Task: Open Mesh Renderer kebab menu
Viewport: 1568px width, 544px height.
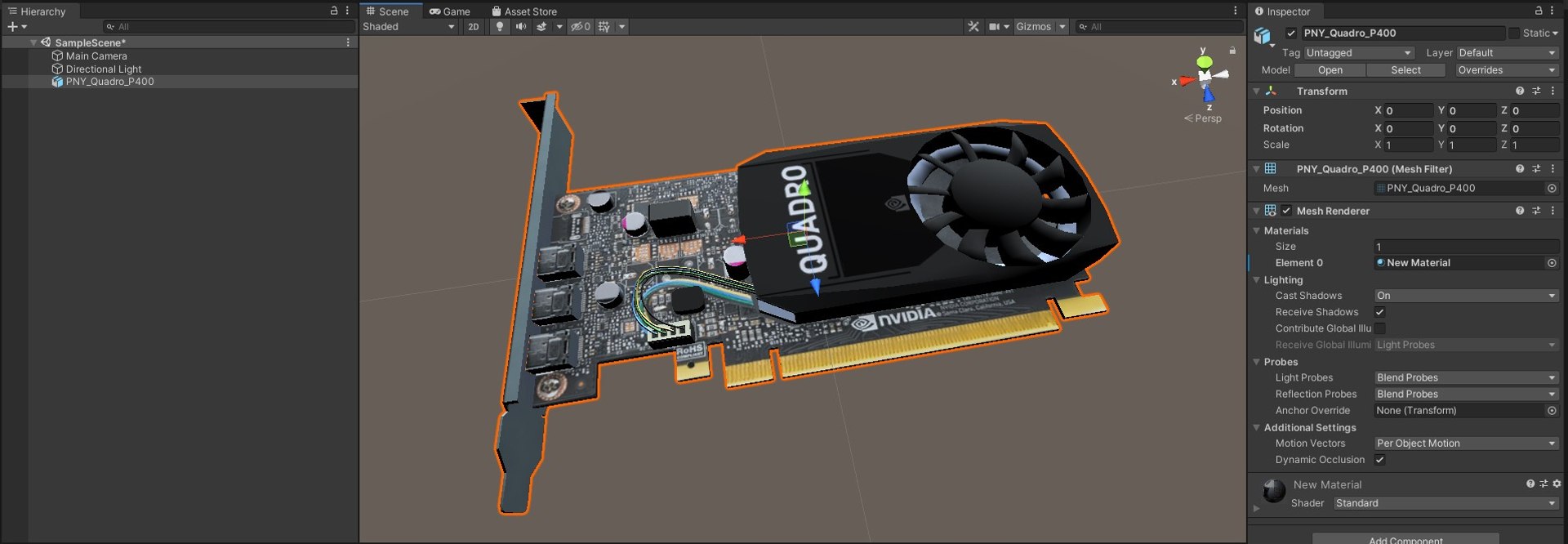Action: tap(1552, 211)
